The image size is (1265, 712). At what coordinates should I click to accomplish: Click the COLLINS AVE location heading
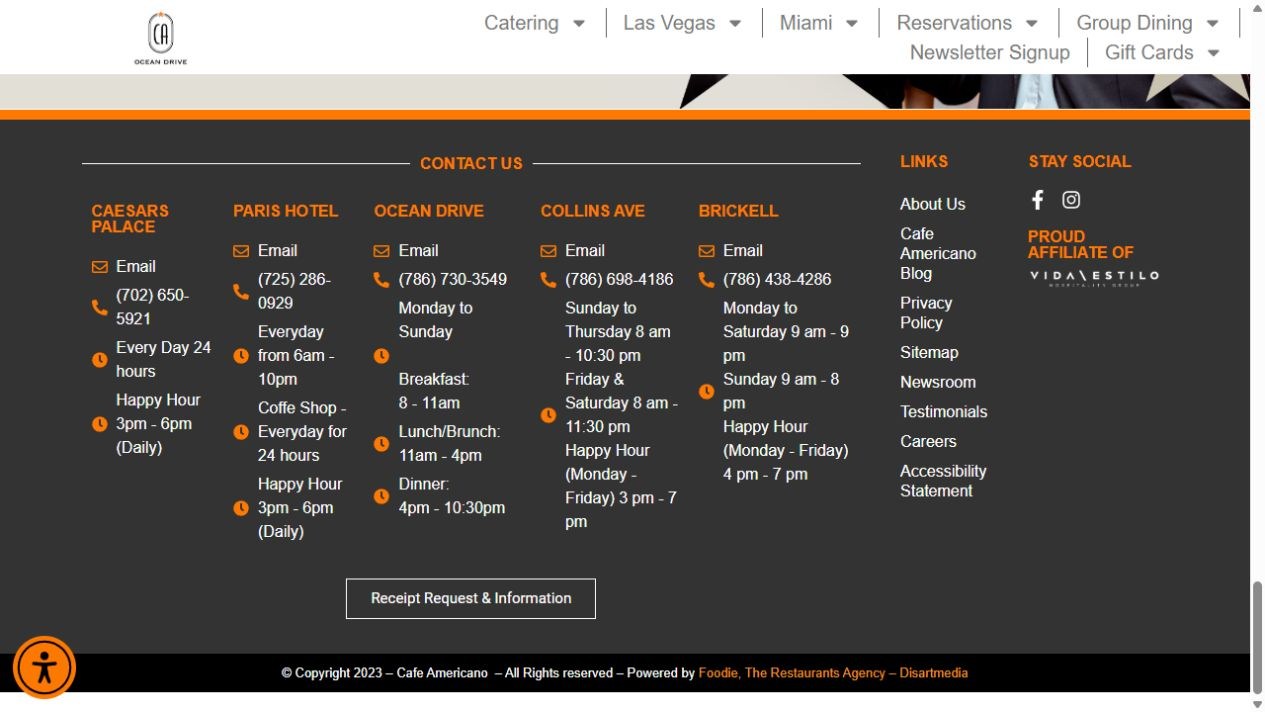tap(593, 211)
